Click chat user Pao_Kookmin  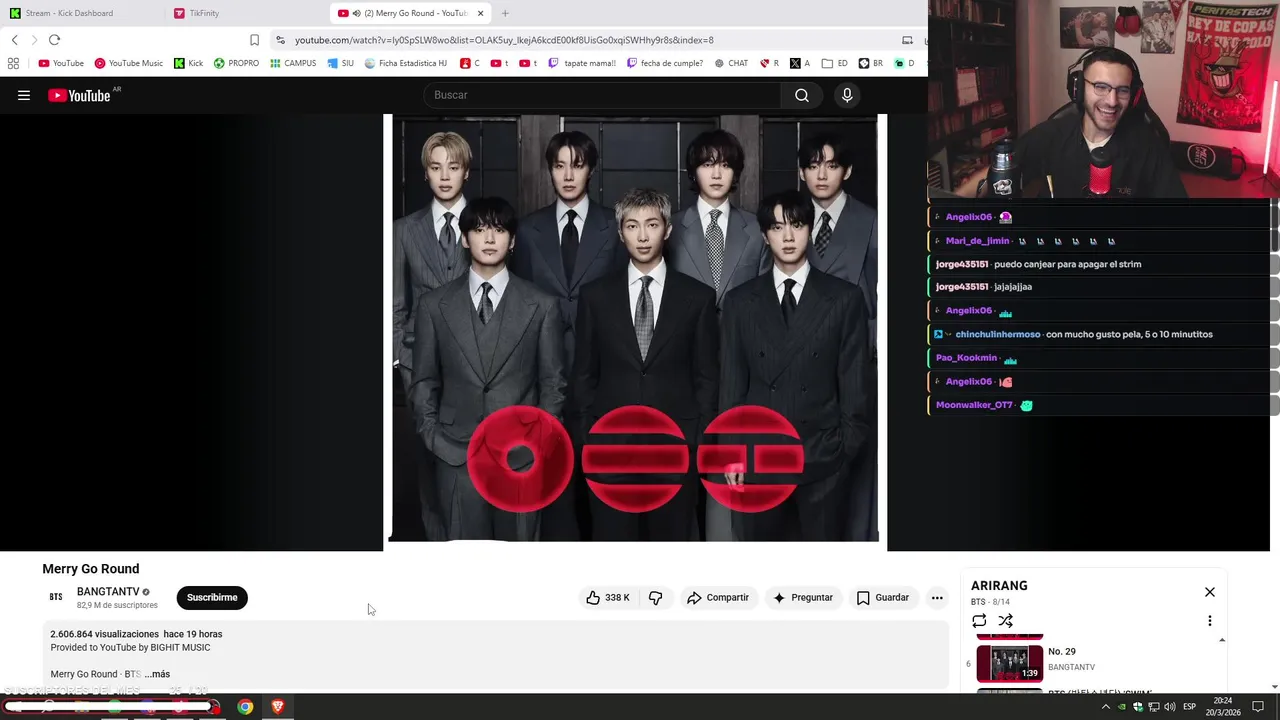click(x=966, y=358)
